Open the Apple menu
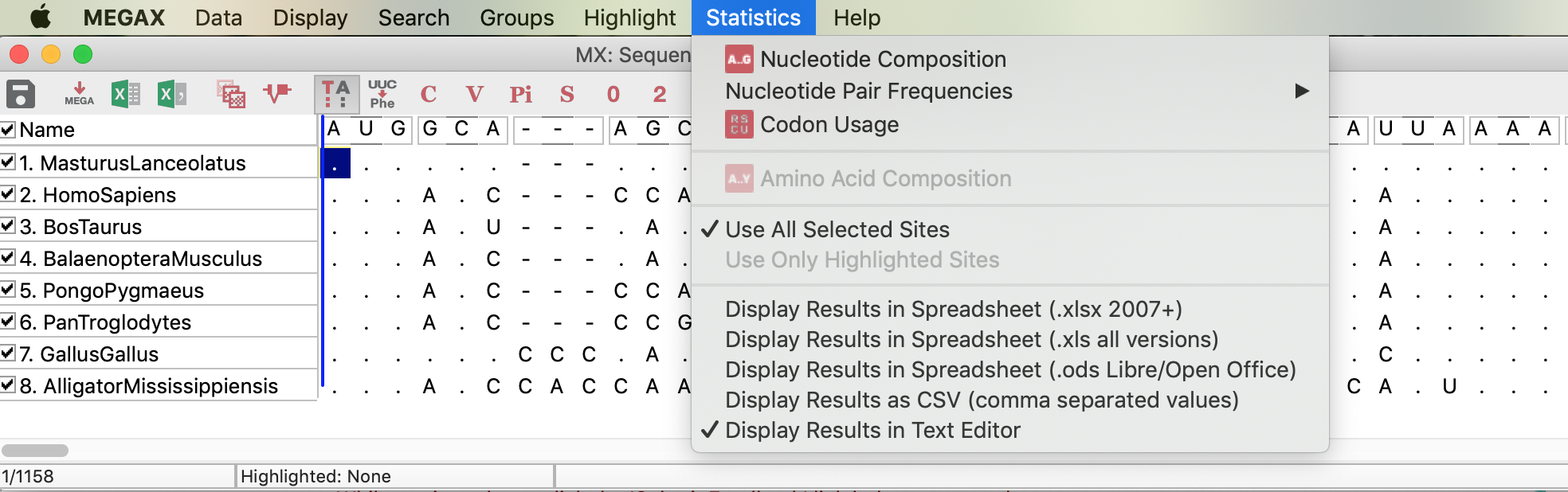Viewport: 1568px width, 492px height. pos(41,17)
